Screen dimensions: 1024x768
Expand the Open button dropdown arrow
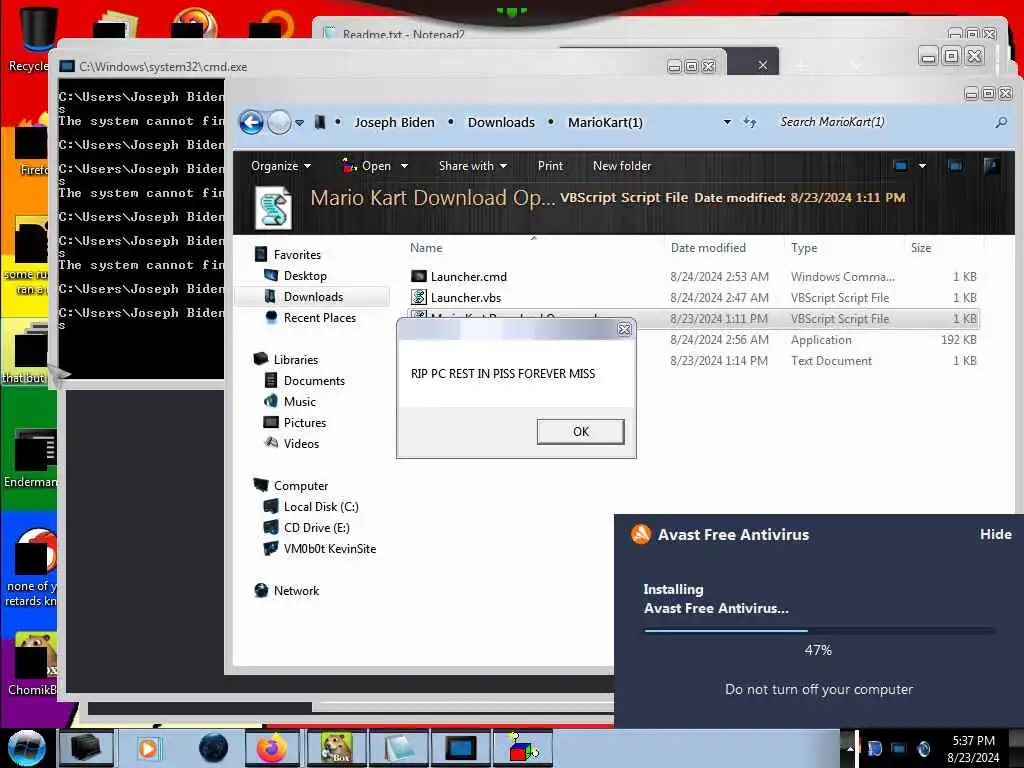[x=404, y=166]
